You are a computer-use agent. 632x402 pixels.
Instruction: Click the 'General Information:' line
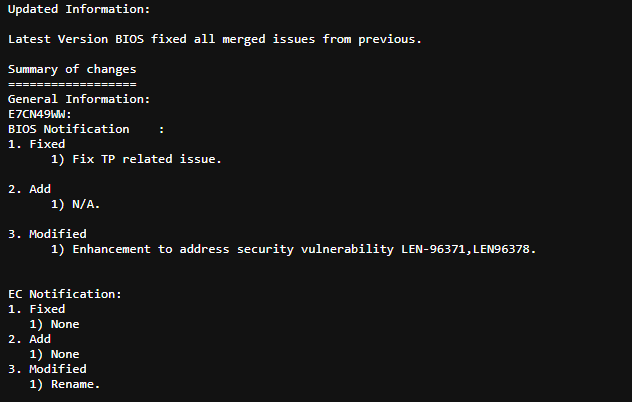79,99
